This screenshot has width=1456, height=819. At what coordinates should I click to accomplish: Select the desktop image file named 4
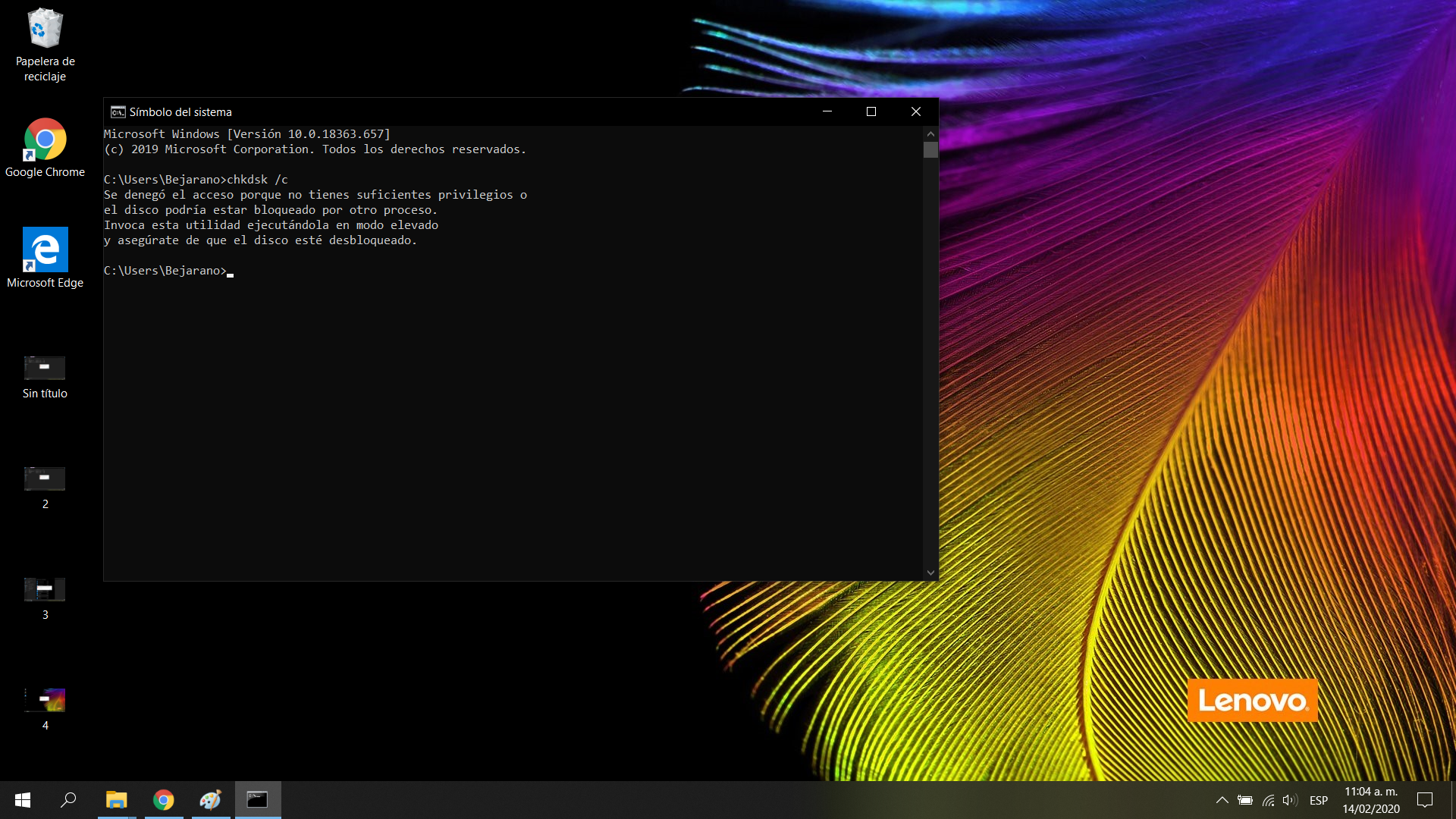pos(45,701)
